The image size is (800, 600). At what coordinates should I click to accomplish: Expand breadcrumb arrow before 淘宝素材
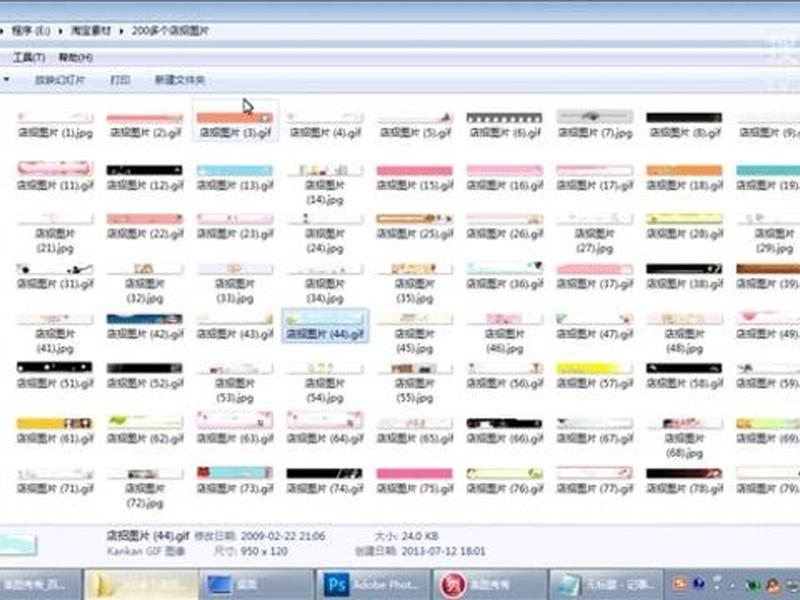click(x=61, y=32)
